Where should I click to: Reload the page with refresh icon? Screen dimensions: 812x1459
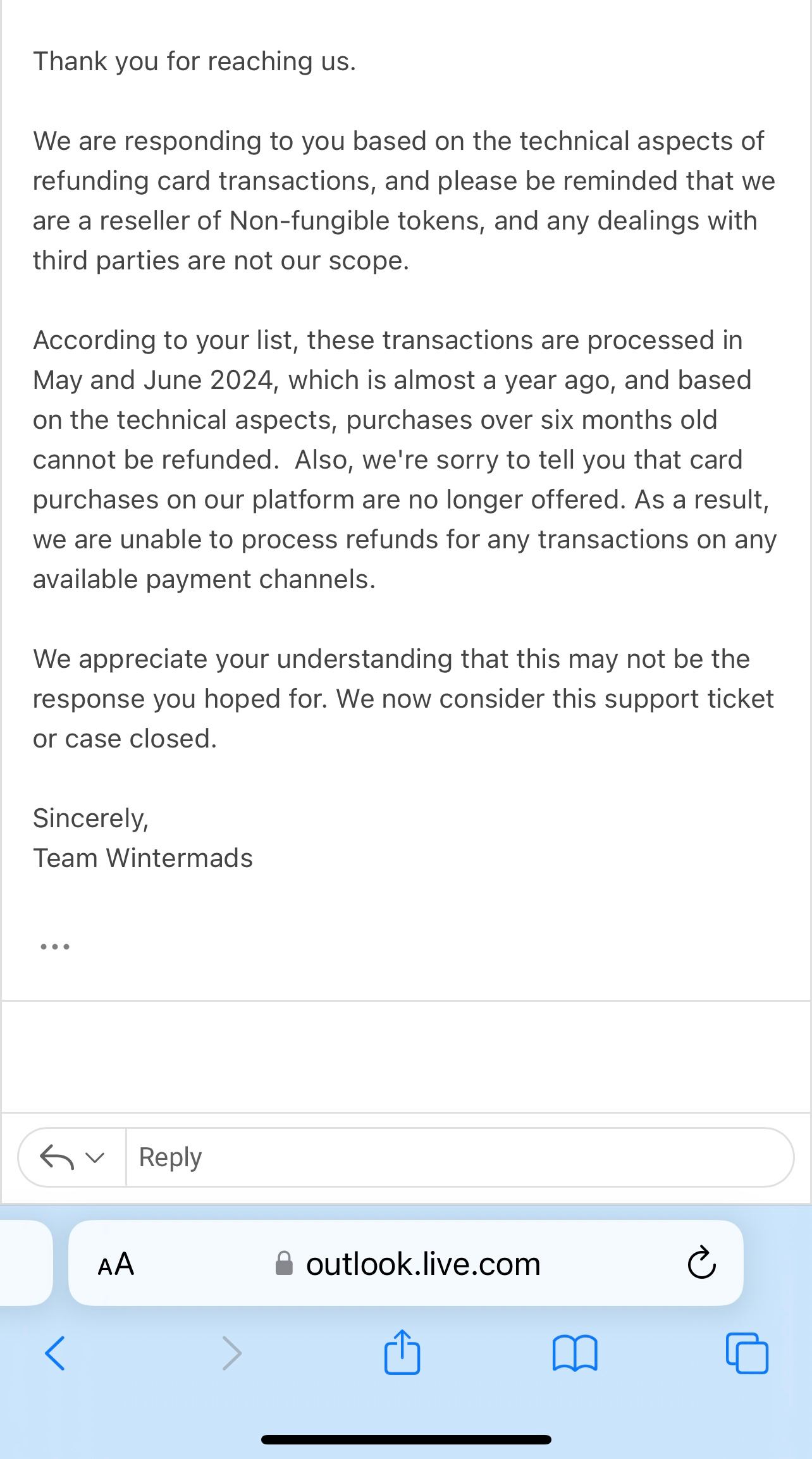pos(701,1264)
